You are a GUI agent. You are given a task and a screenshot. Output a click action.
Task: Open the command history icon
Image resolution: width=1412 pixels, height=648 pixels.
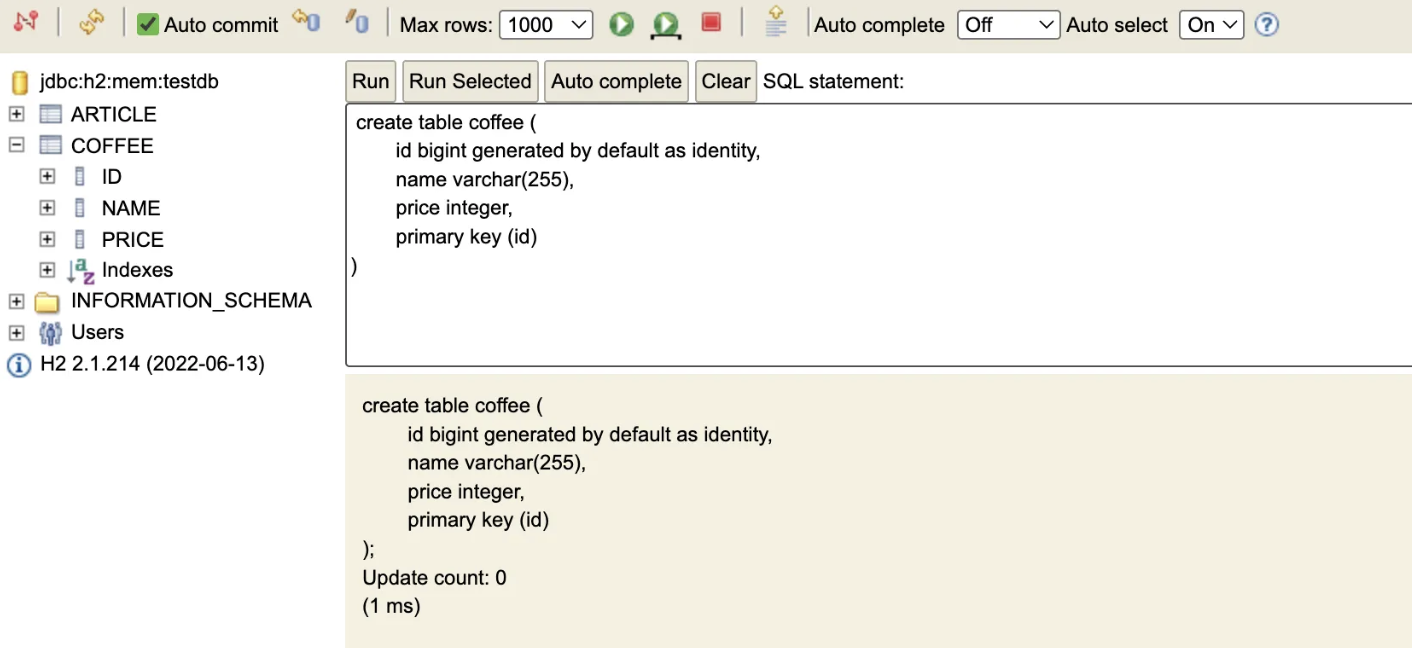coord(776,22)
